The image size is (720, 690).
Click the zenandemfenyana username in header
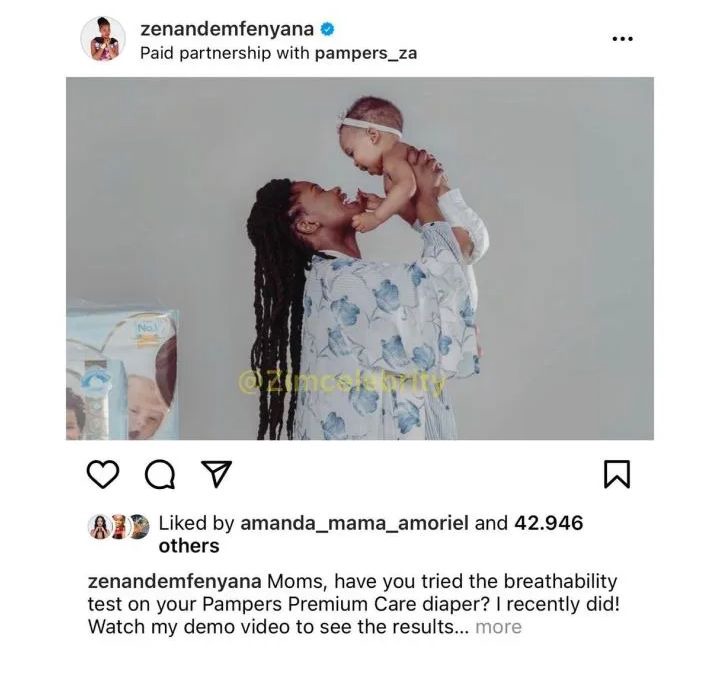[x=227, y=29]
